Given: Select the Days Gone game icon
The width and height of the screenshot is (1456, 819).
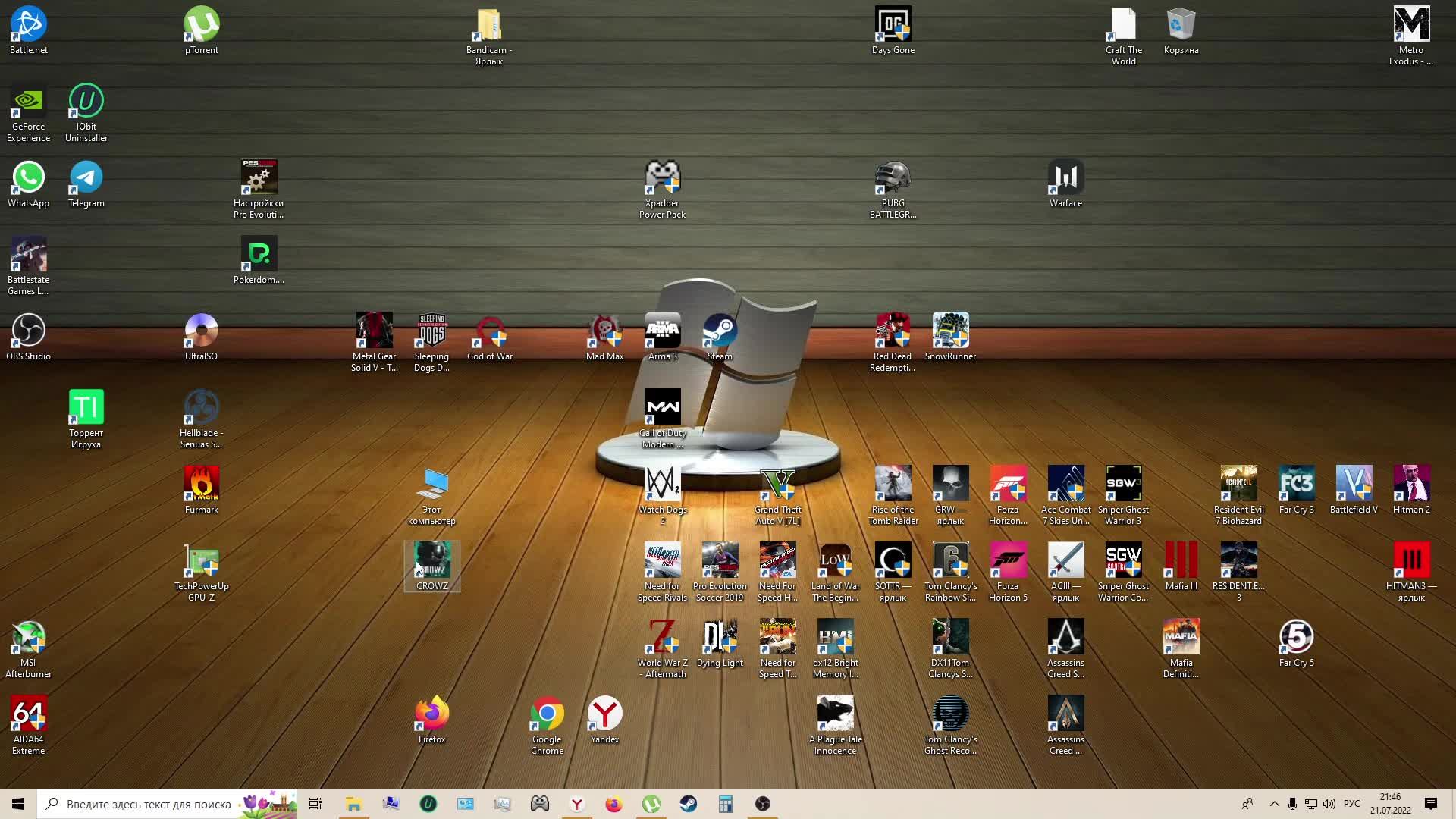Looking at the screenshot, I should [893, 25].
